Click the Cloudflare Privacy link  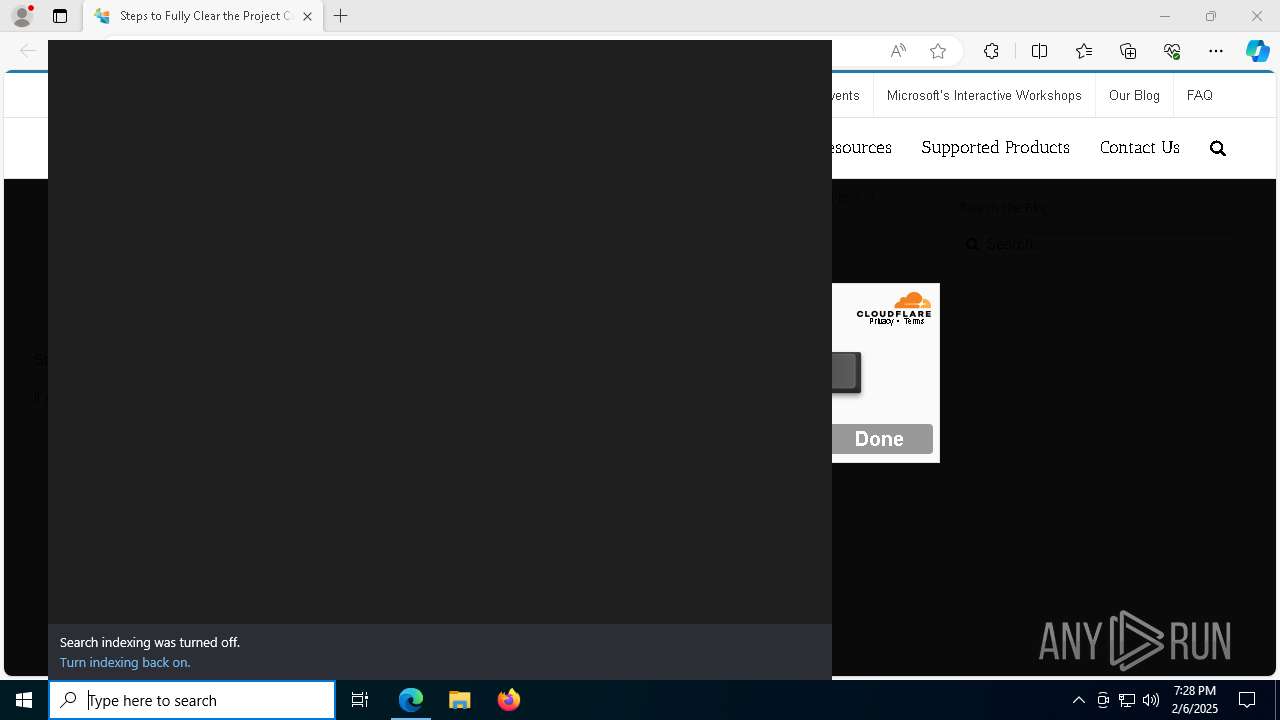(881, 321)
